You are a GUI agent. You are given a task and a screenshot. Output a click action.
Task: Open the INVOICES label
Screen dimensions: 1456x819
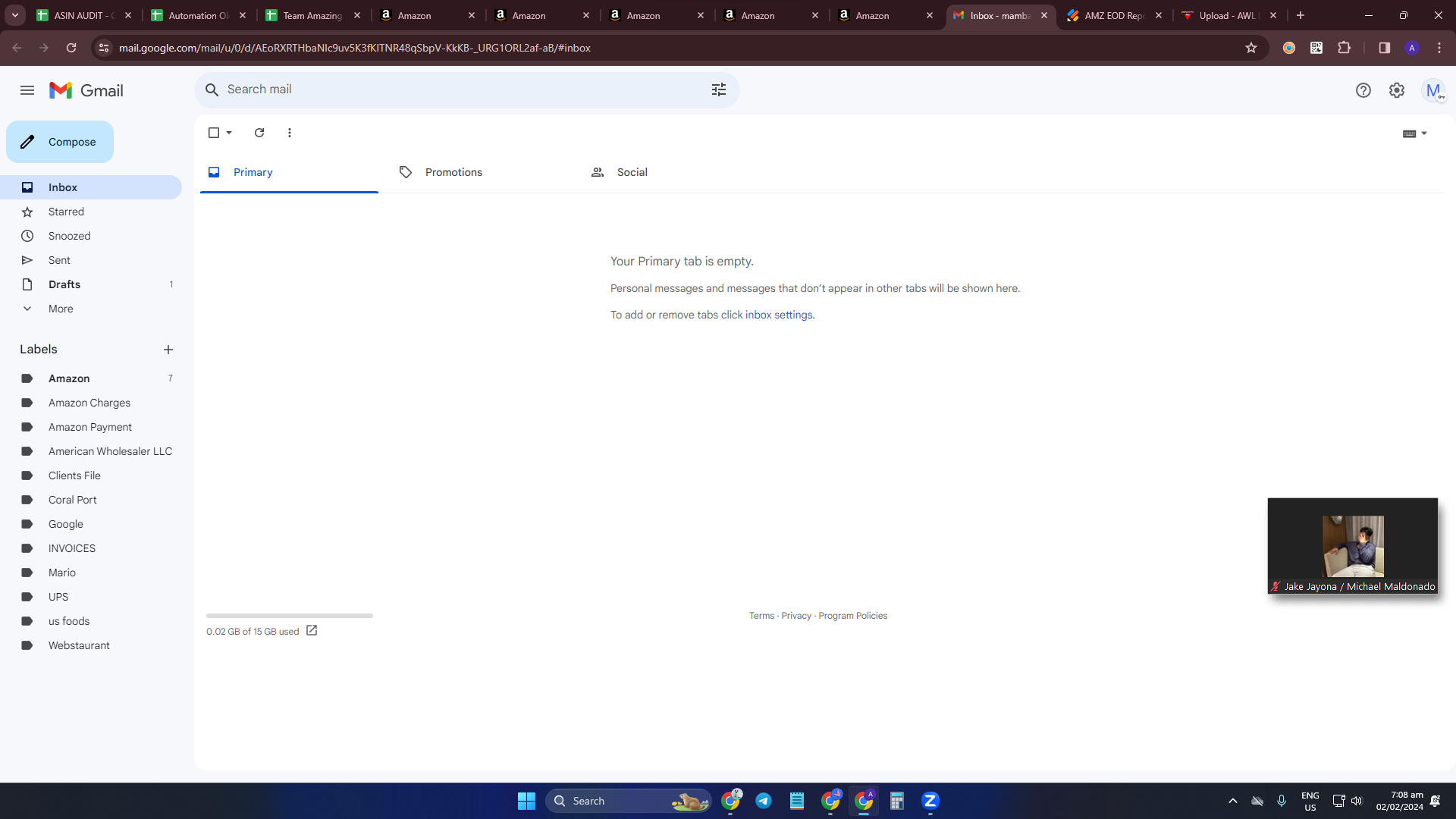(91, 548)
